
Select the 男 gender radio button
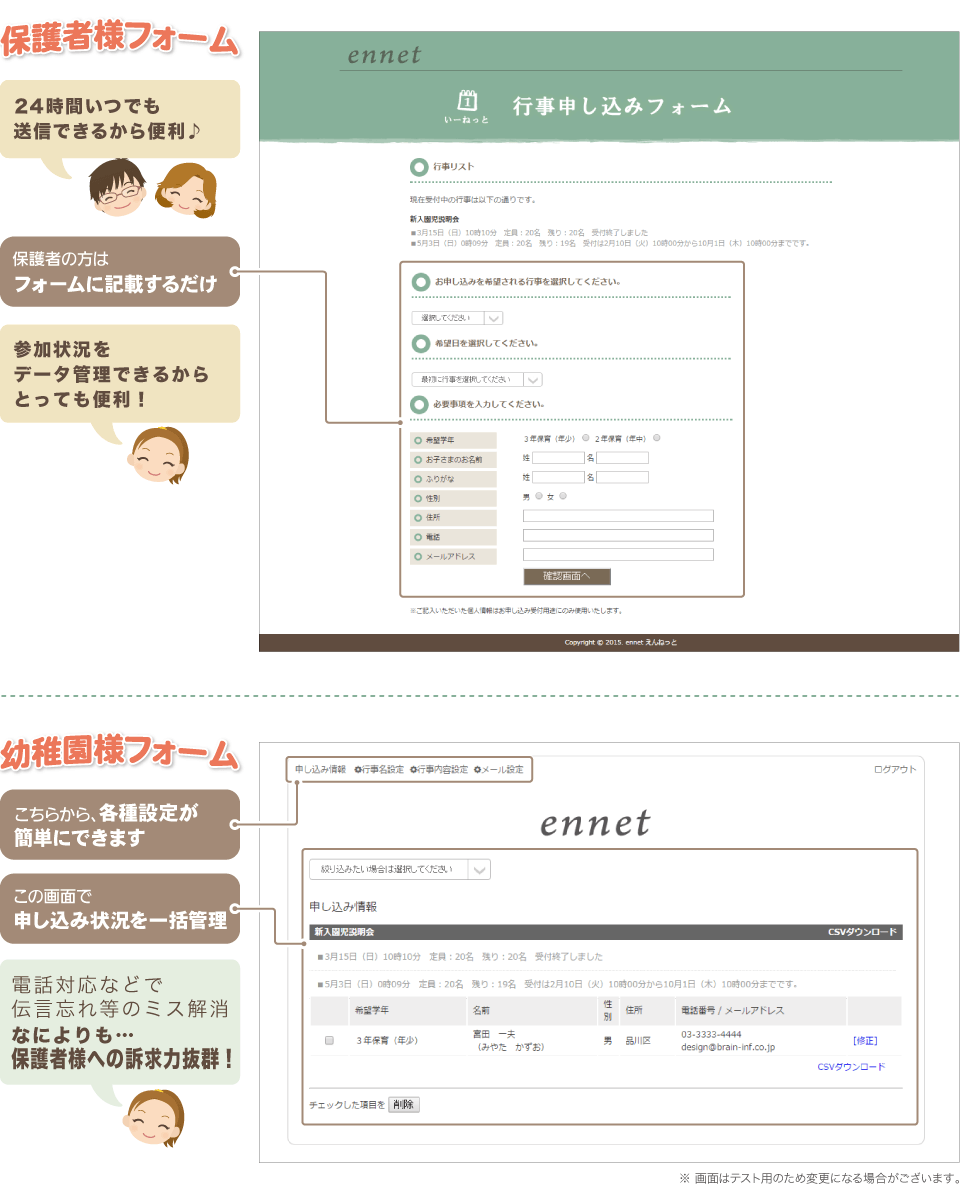[x=539, y=496]
